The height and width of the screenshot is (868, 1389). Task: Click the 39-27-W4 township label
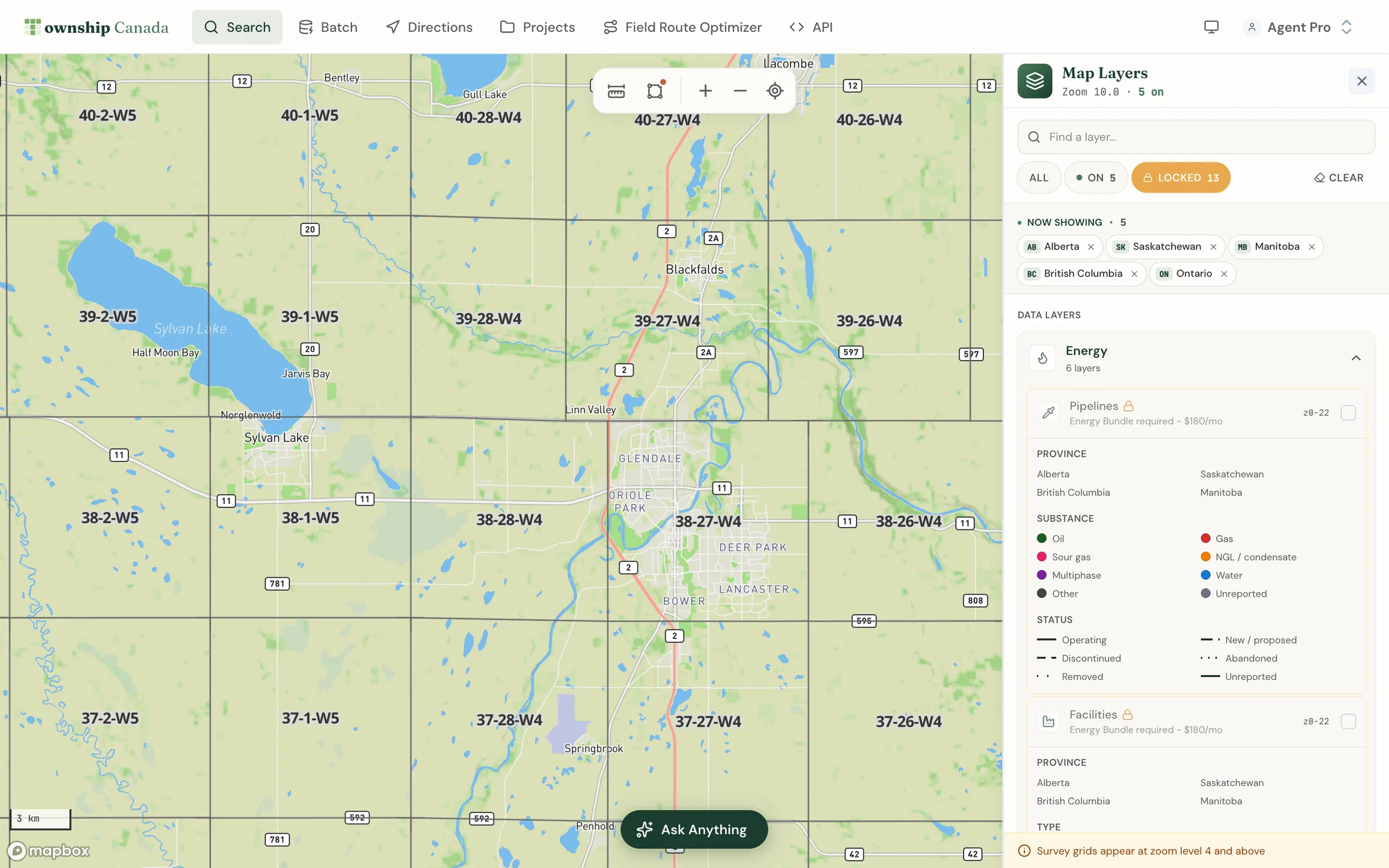667,321
